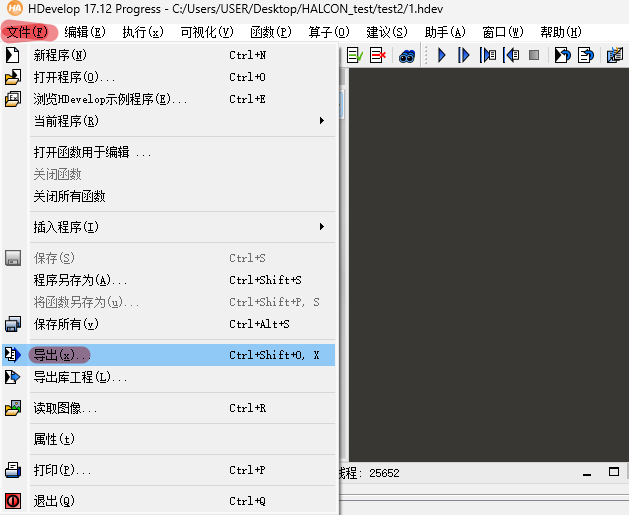Click the read image icon
The height and width of the screenshot is (515, 629).
pyautogui.click(x=13, y=408)
